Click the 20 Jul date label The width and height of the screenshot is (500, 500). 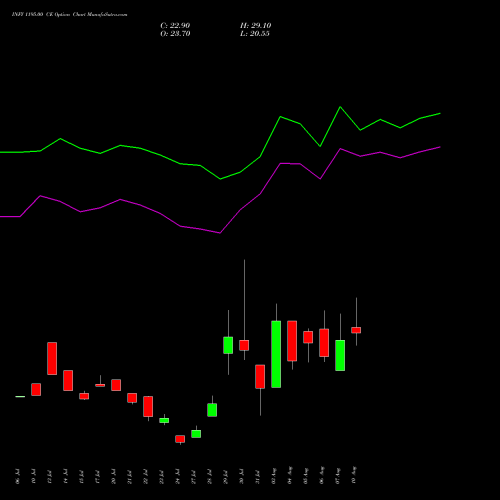(113, 476)
